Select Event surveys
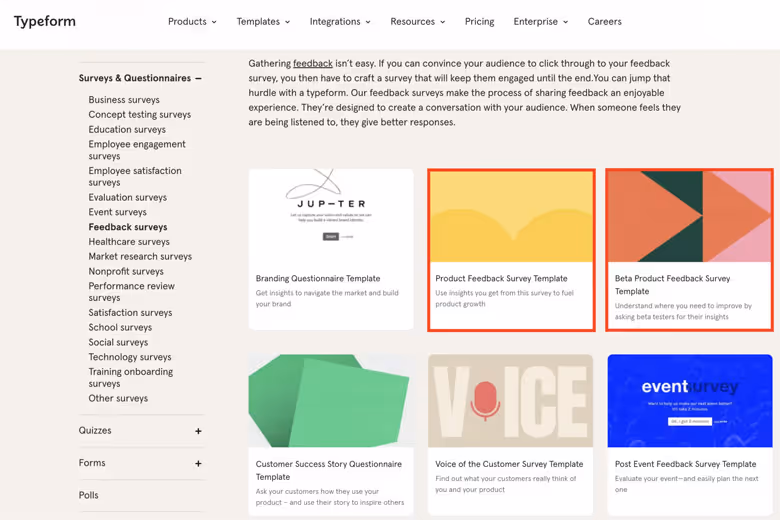The width and height of the screenshot is (780, 520). coord(117,212)
